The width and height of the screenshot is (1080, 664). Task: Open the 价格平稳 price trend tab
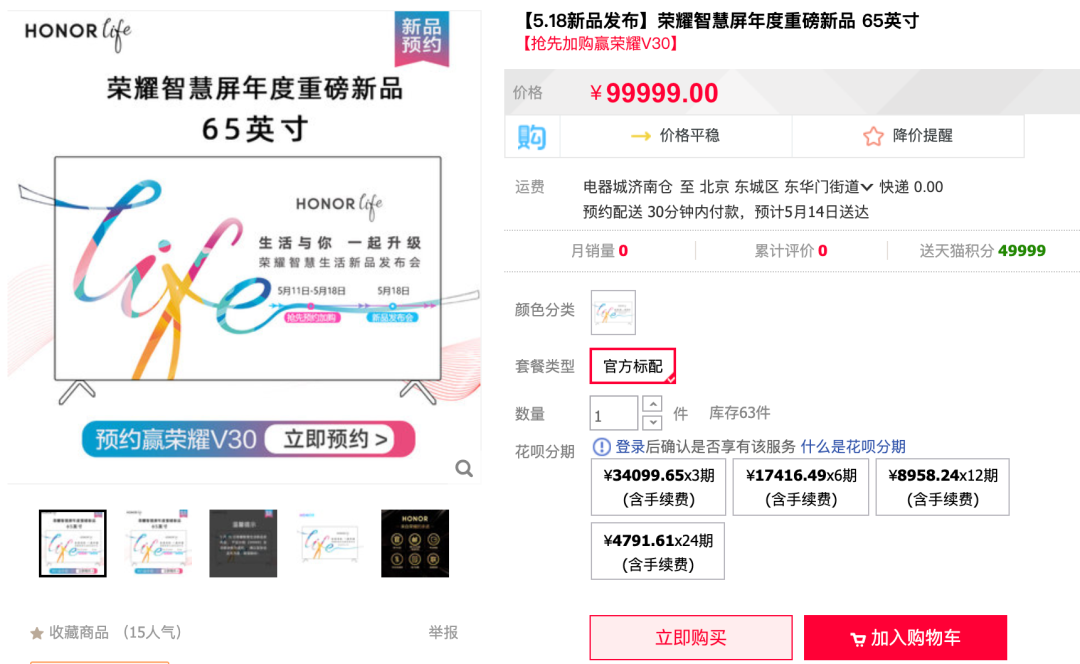(676, 136)
